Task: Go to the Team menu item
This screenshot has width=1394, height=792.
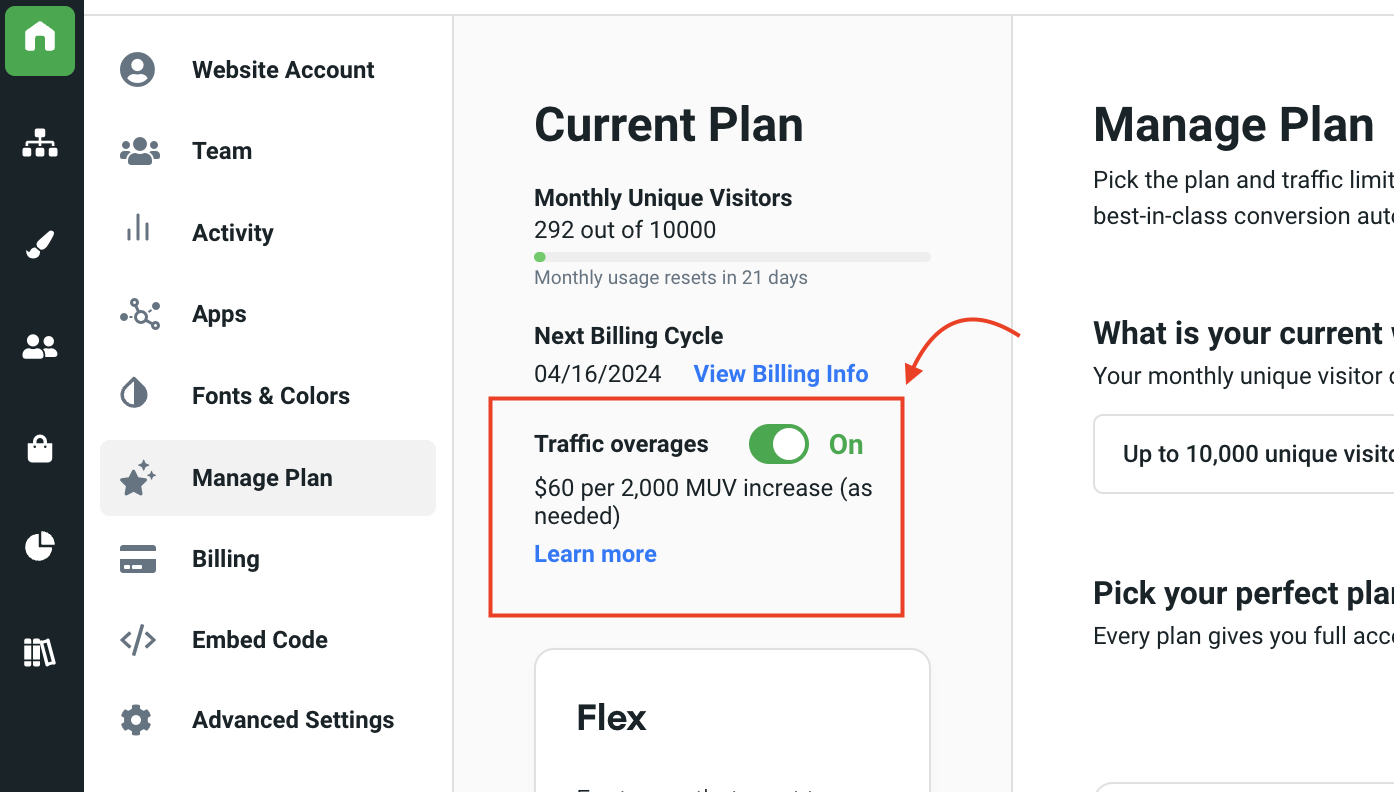Action: (x=222, y=151)
